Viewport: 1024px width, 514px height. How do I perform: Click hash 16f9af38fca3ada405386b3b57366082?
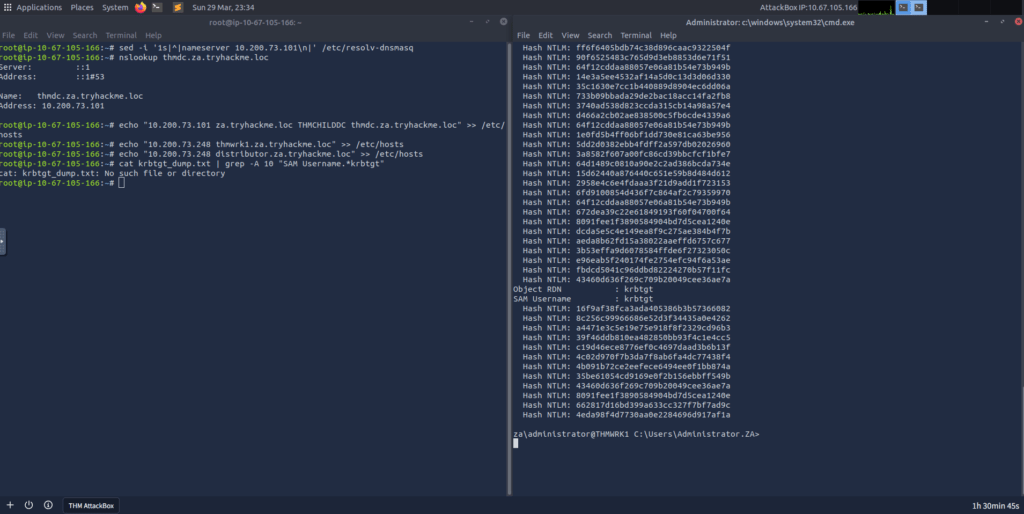653,309
